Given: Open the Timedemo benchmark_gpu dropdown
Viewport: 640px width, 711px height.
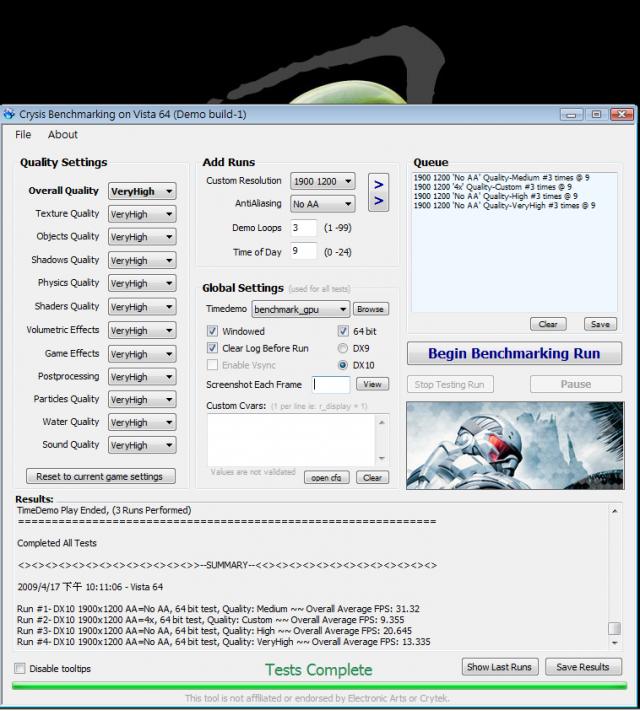Looking at the screenshot, I should (300, 309).
